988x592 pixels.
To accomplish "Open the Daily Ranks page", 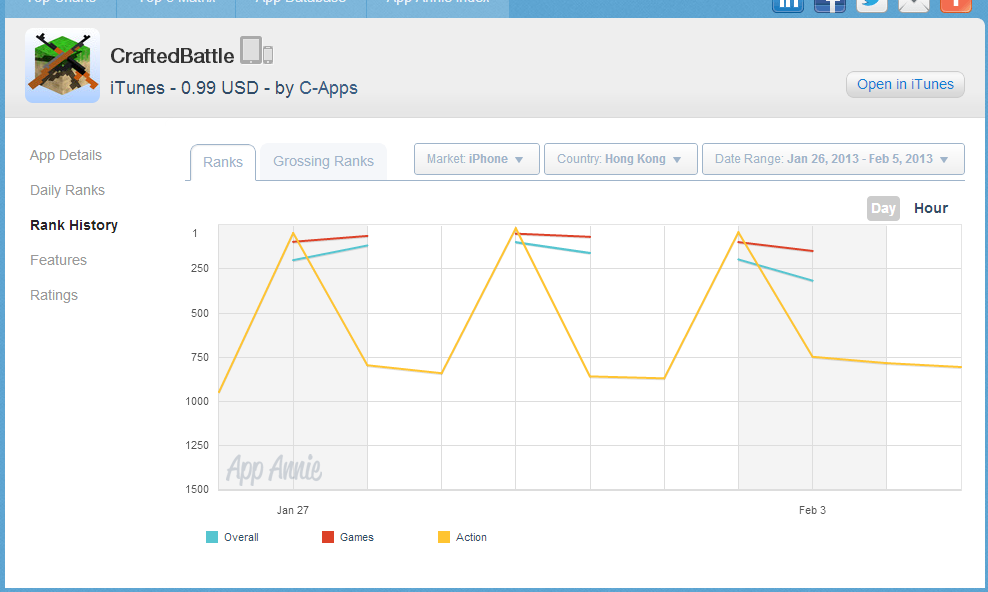I will point(67,190).
